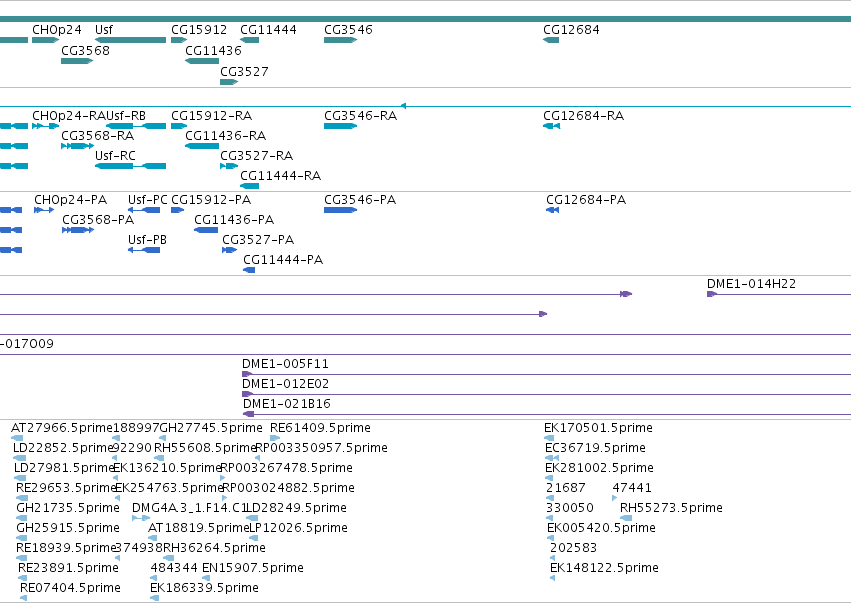Select the CG11436-PA protein bar
This screenshot has height=603, width=851.
click(x=206, y=230)
